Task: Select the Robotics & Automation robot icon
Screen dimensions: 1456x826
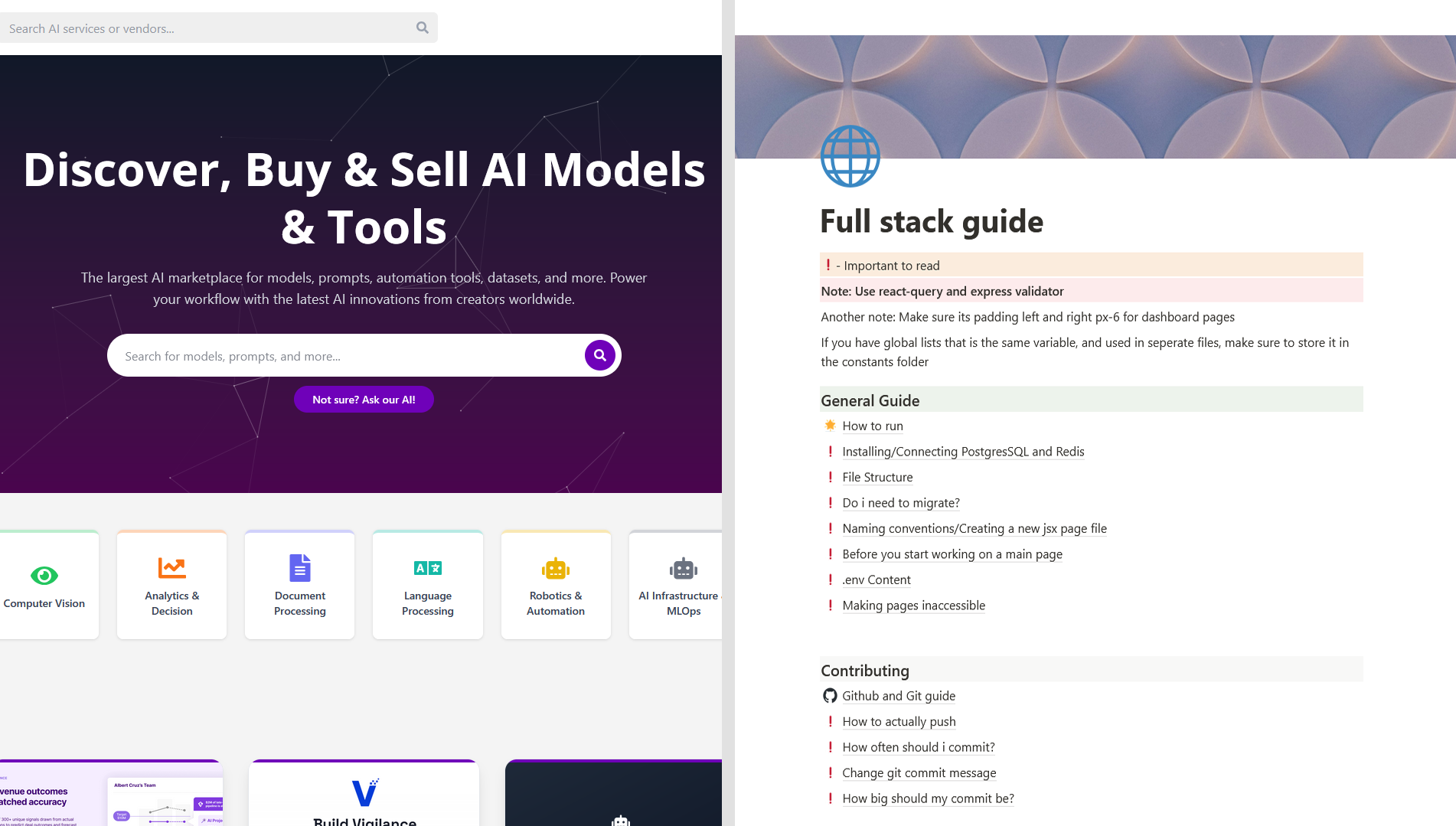Action: (x=555, y=569)
